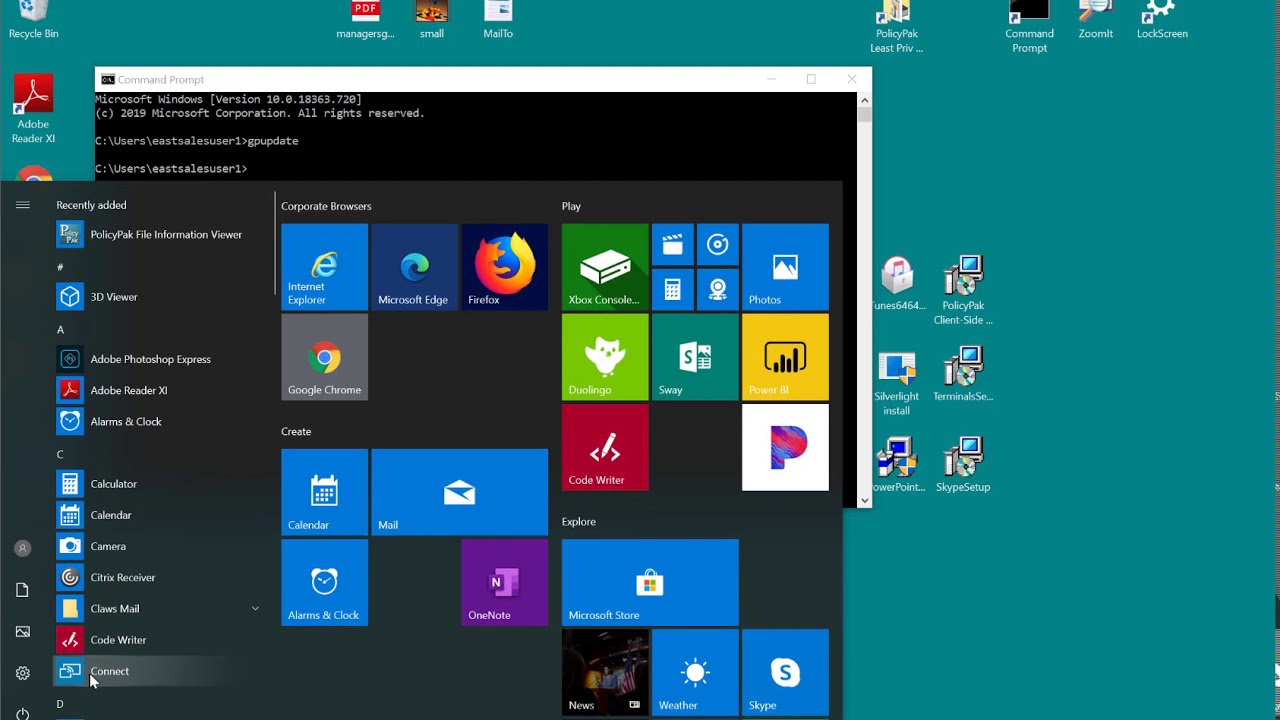Open the Mail tile
The height and width of the screenshot is (720, 1280).
click(459, 492)
